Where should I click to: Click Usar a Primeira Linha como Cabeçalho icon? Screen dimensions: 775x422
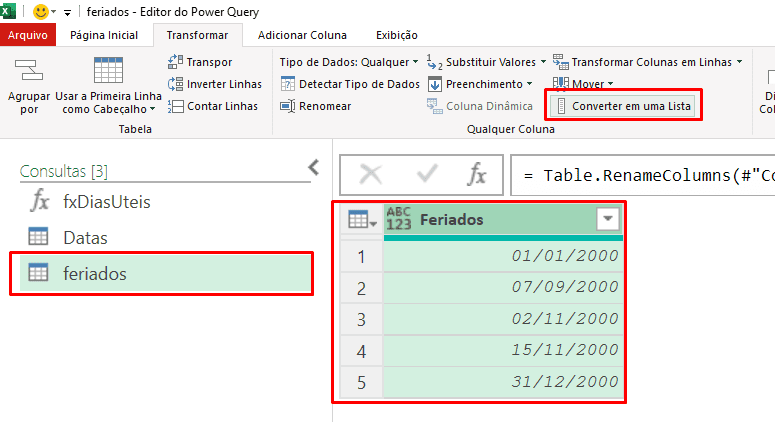[x=108, y=70]
